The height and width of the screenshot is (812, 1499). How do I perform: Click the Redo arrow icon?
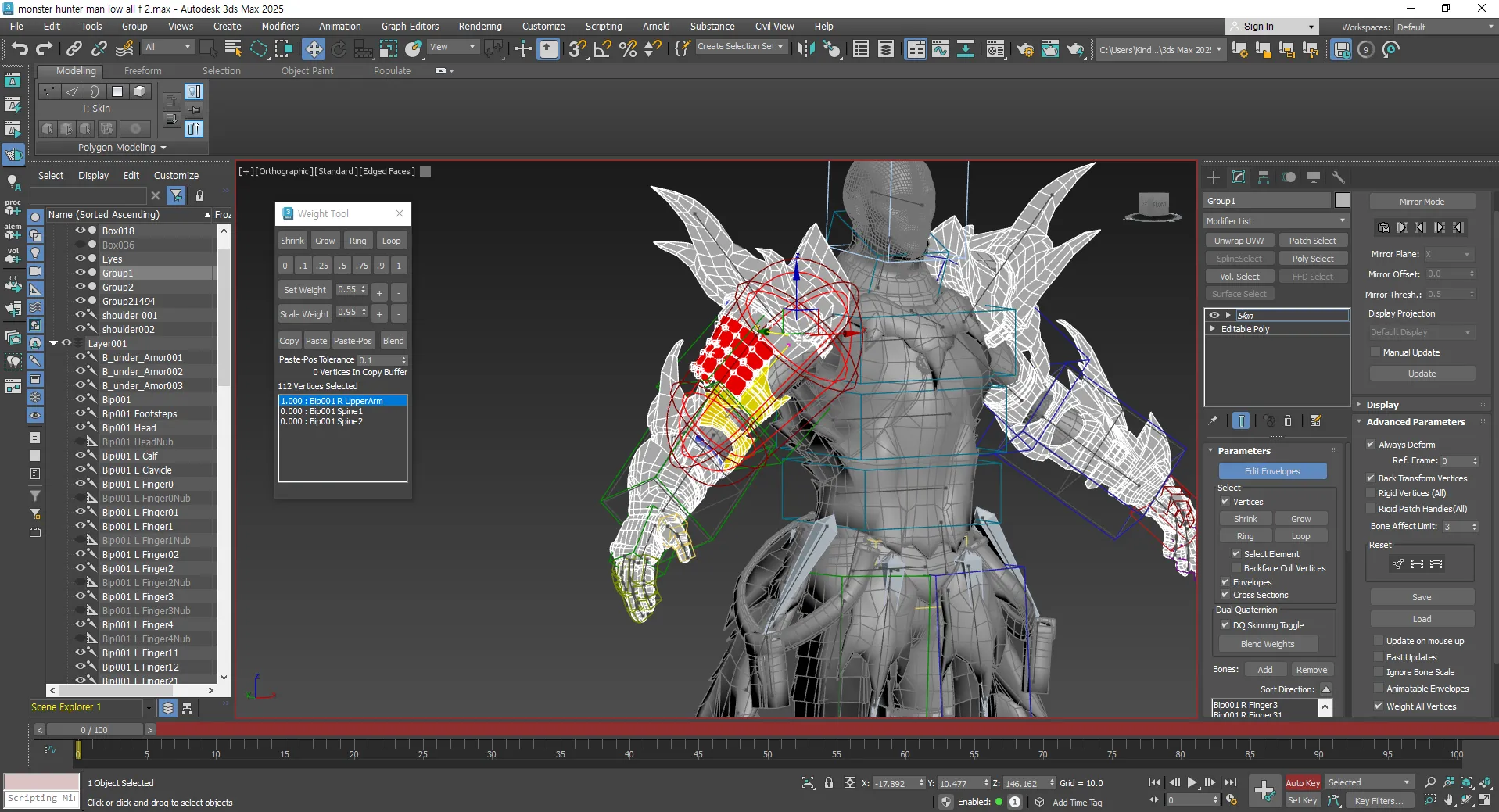(x=45, y=49)
